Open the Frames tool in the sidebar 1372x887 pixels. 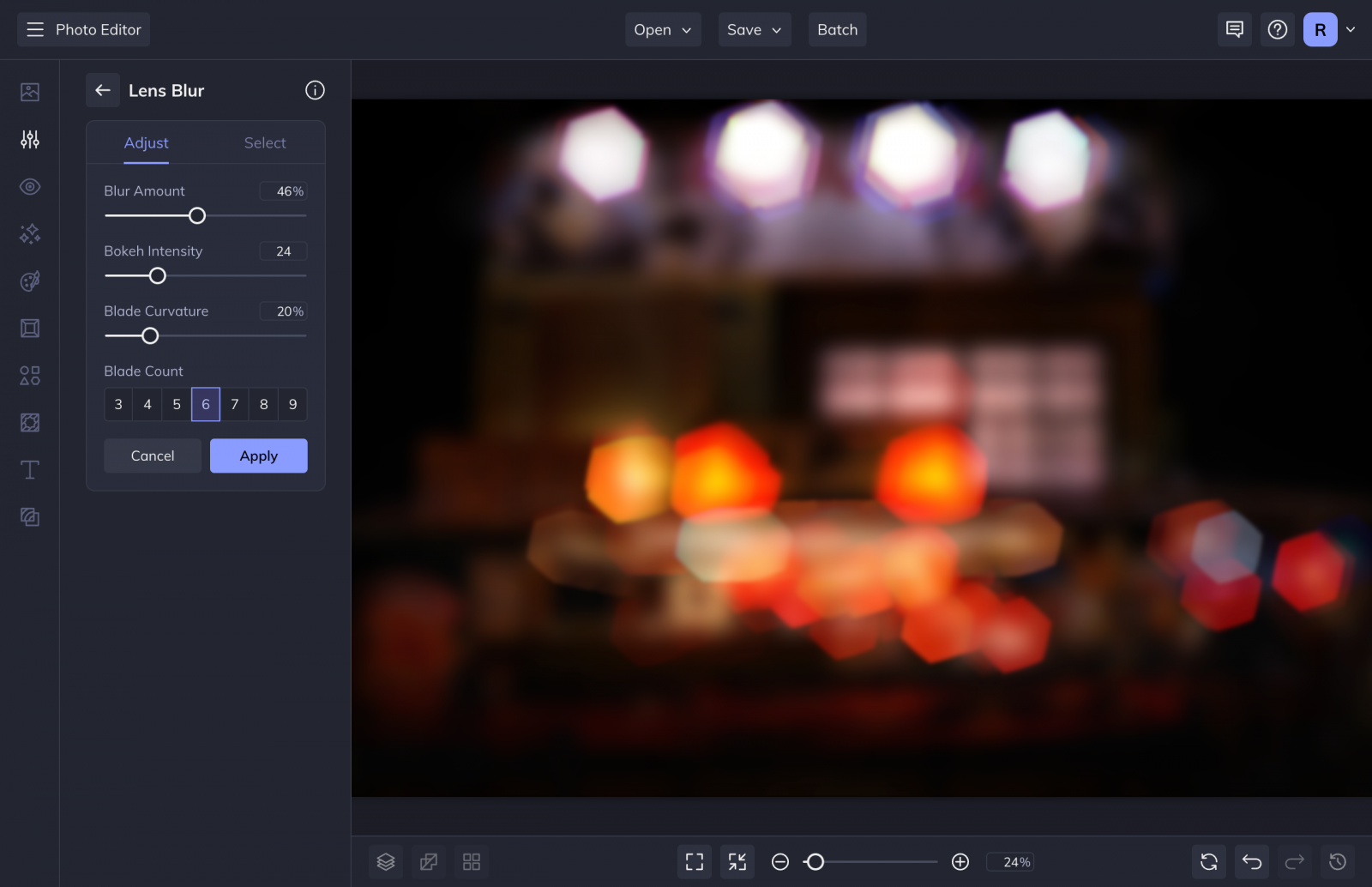point(29,328)
